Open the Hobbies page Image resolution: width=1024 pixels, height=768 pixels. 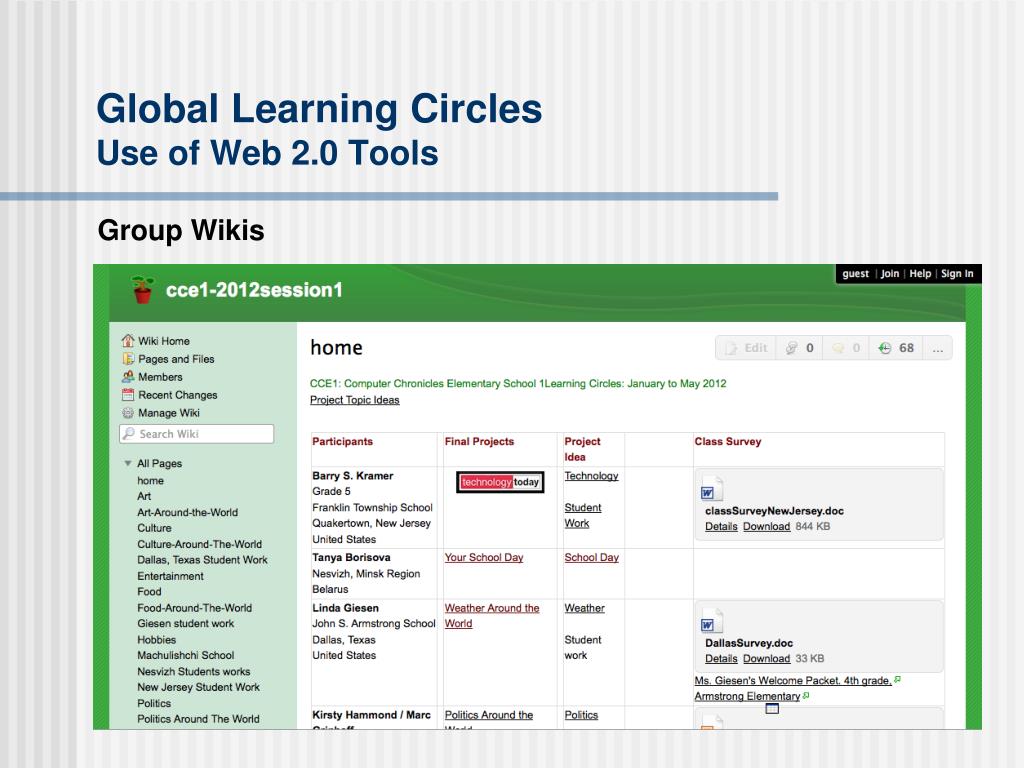[x=157, y=639]
